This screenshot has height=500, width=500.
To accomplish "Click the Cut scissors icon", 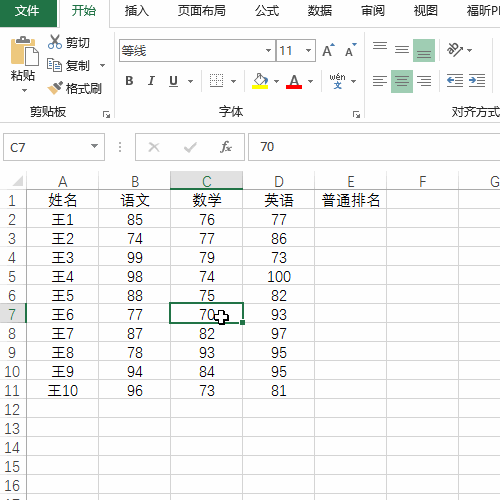I will [x=55, y=42].
